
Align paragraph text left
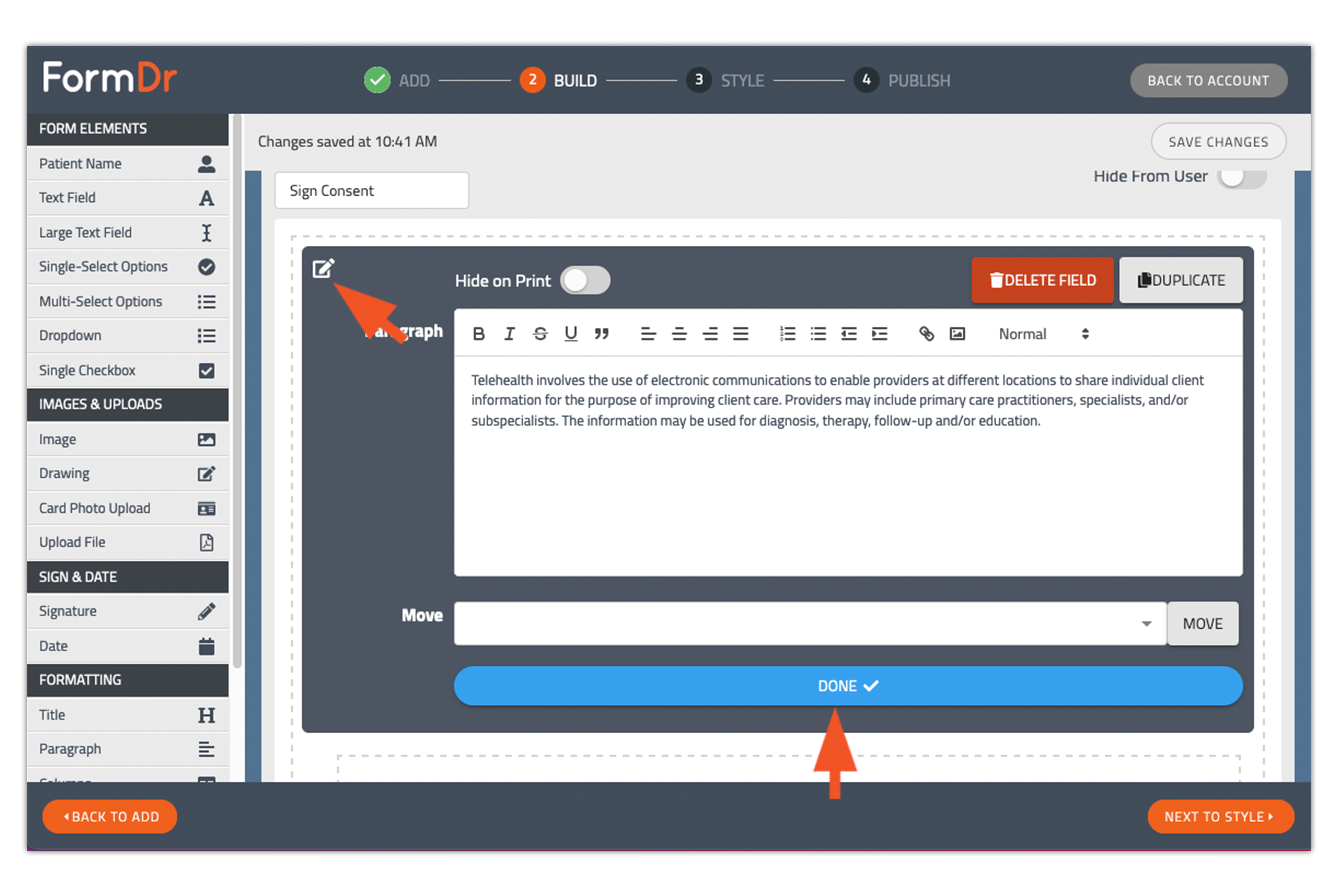click(x=648, y=334)
